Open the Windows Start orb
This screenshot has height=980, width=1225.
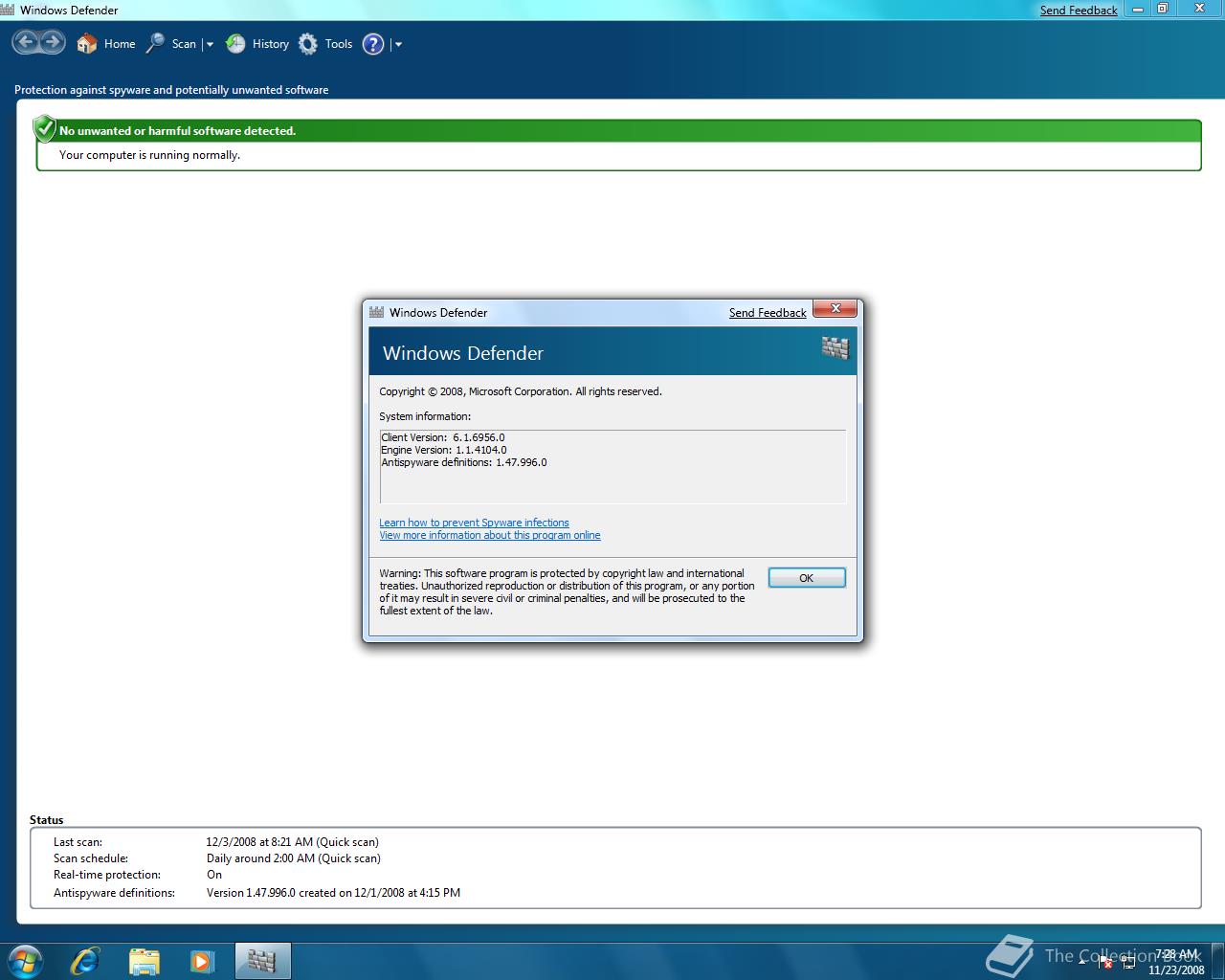[x=25, y=961]
